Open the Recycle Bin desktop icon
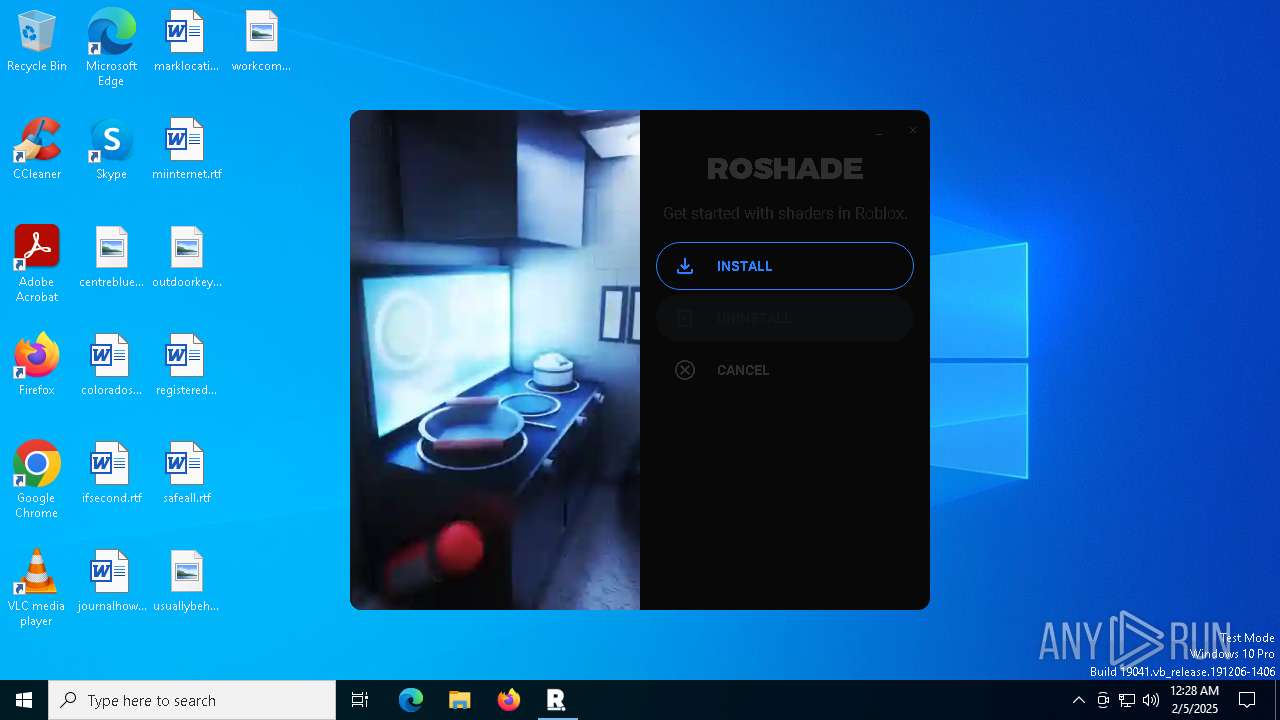Image resolution: width=1280 pixels, height=720 pixels. tap(37, 42)
